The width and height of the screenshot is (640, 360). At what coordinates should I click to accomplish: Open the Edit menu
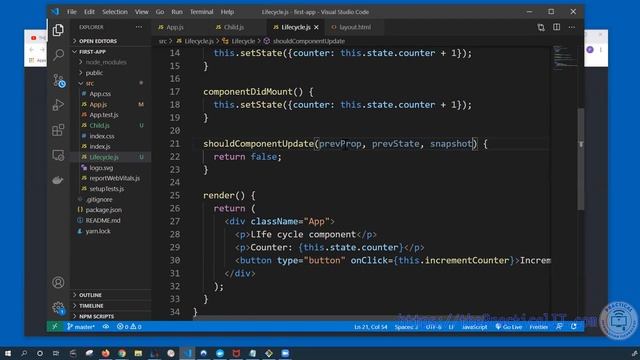click(89, 12)
